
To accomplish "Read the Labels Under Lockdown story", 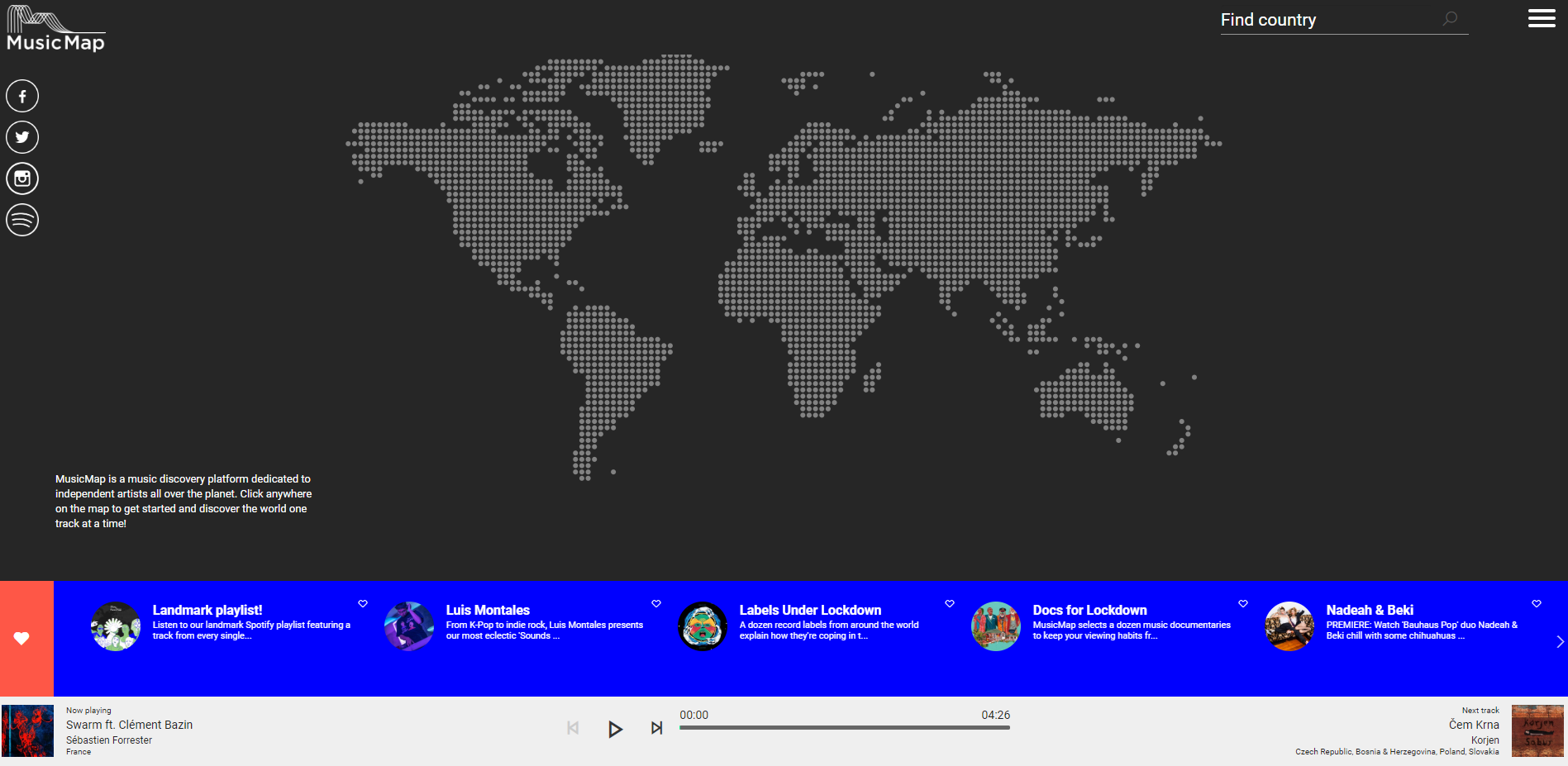I will pos(811,610).
